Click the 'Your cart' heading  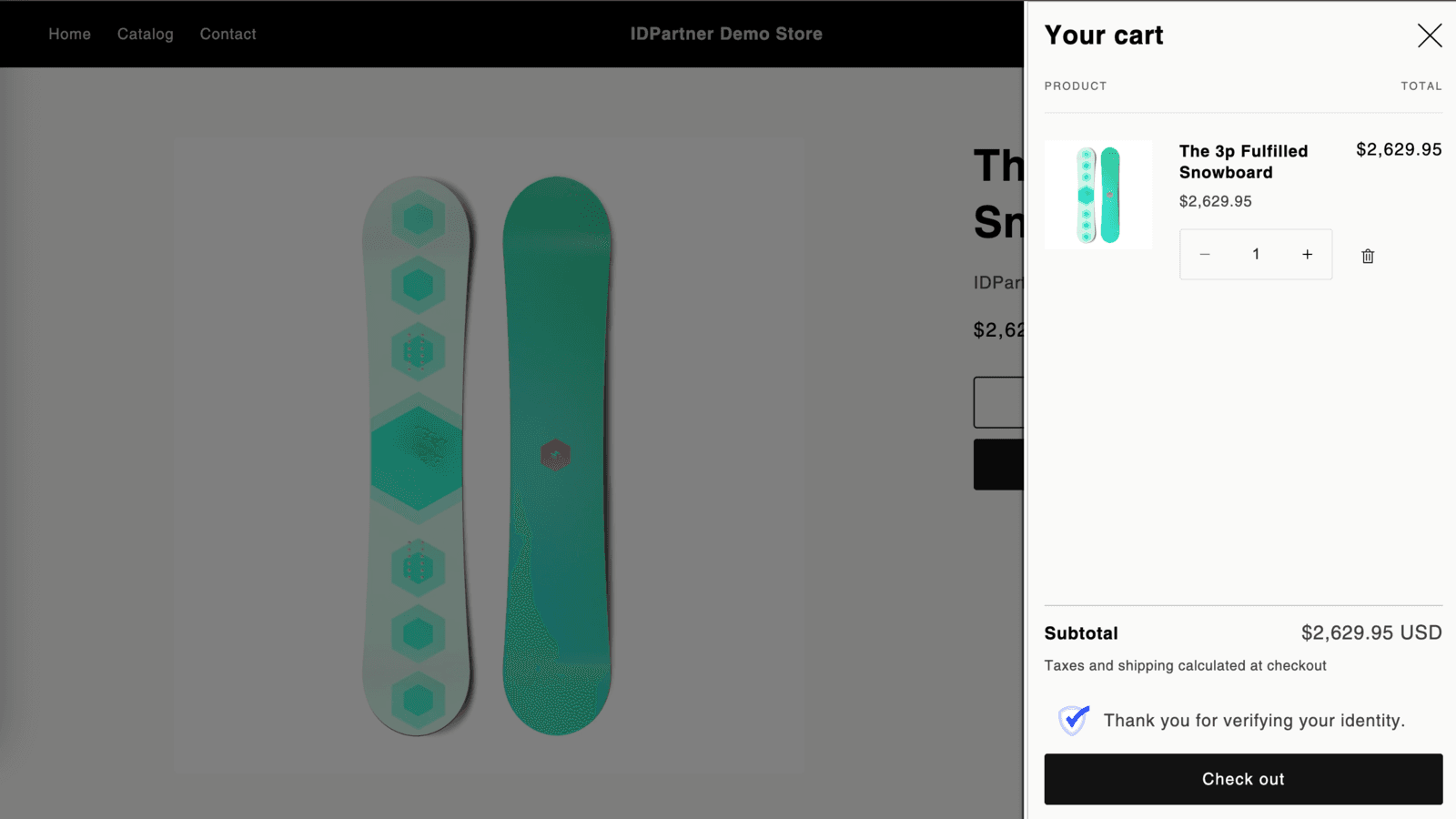click(1103, 35)
